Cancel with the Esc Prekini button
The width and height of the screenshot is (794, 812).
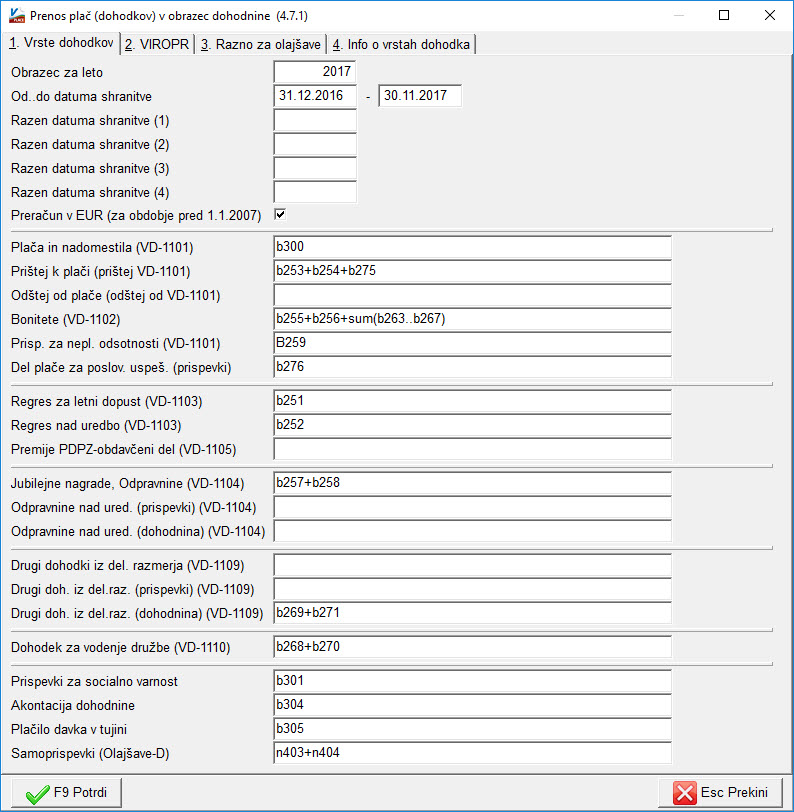click(720, 793)
